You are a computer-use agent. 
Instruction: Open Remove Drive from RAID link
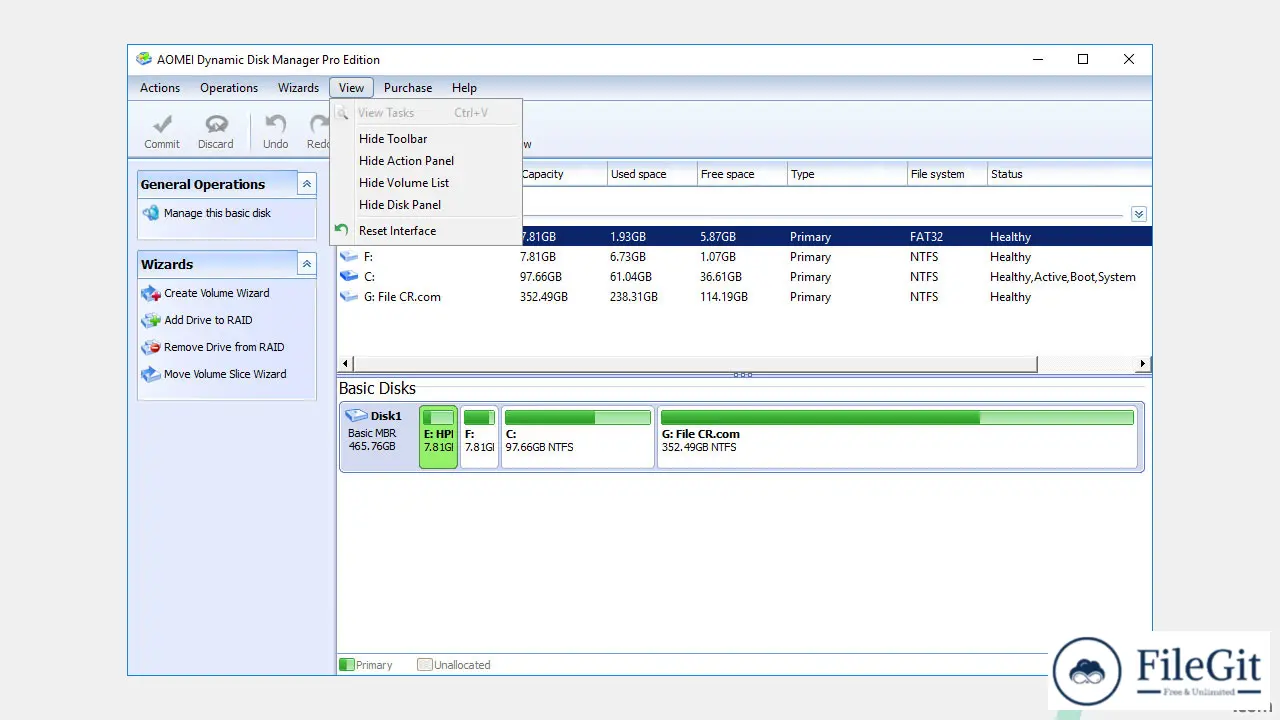(x=224, y=347)
